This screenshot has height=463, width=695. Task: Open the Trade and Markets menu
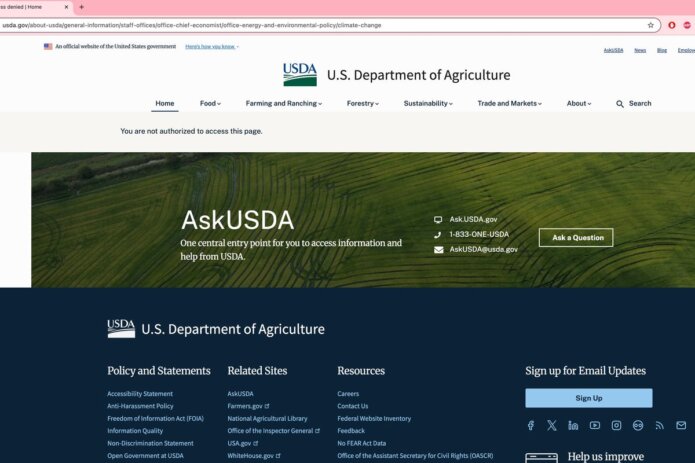[x=509, y=103]
